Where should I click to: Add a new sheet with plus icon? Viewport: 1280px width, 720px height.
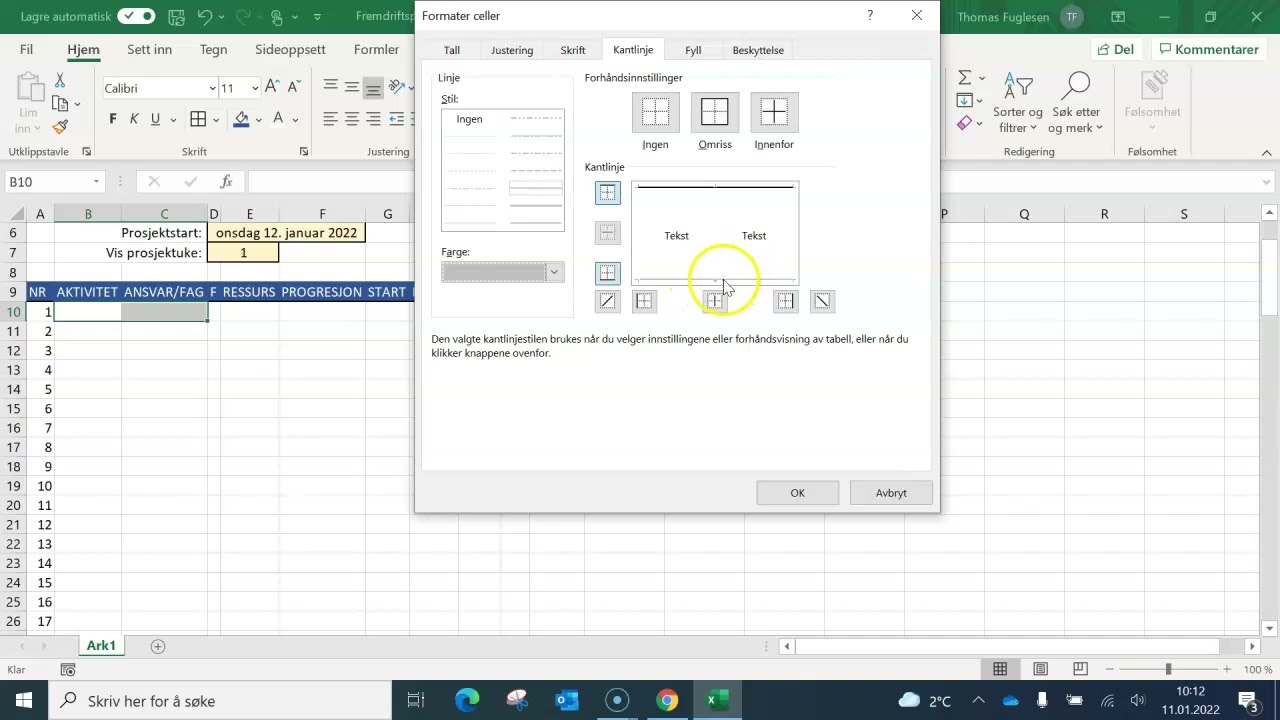pos(157,646)
